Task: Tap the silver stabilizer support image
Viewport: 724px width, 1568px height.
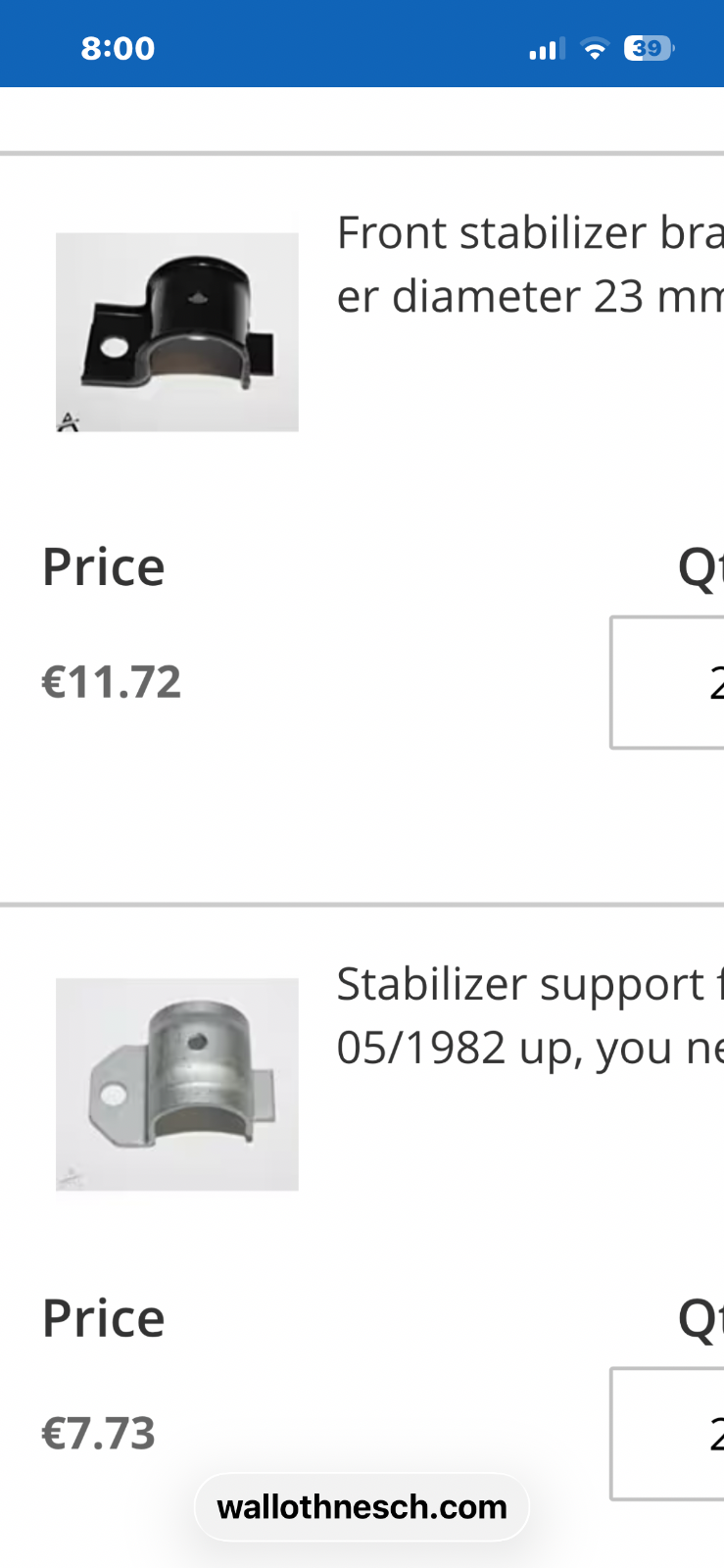Action: 177,1084
